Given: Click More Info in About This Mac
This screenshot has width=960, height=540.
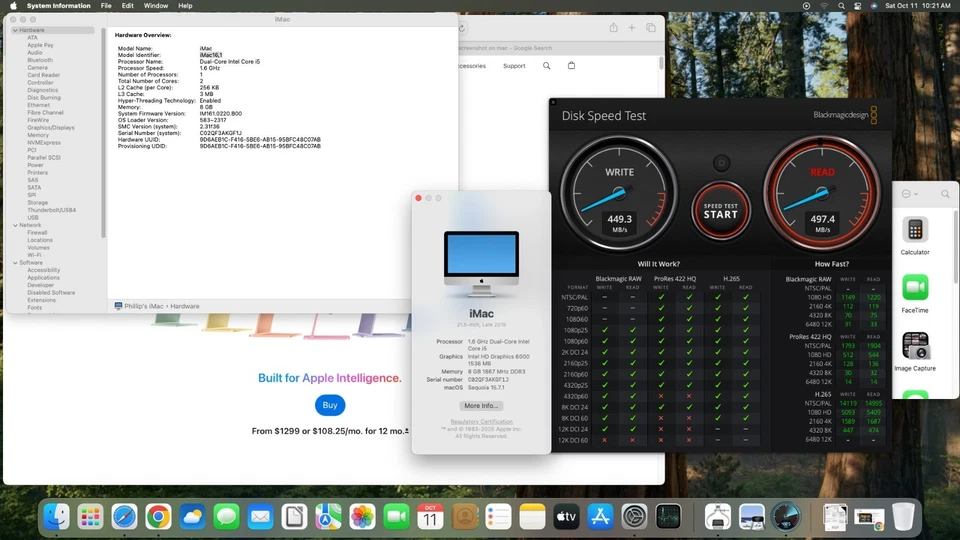Looking at the screenshot, I should point(481,406).
